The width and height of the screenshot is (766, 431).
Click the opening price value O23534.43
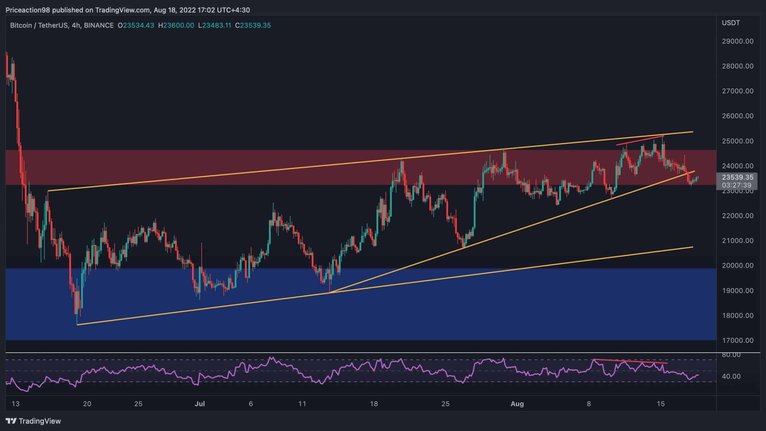tap(136, 25)
